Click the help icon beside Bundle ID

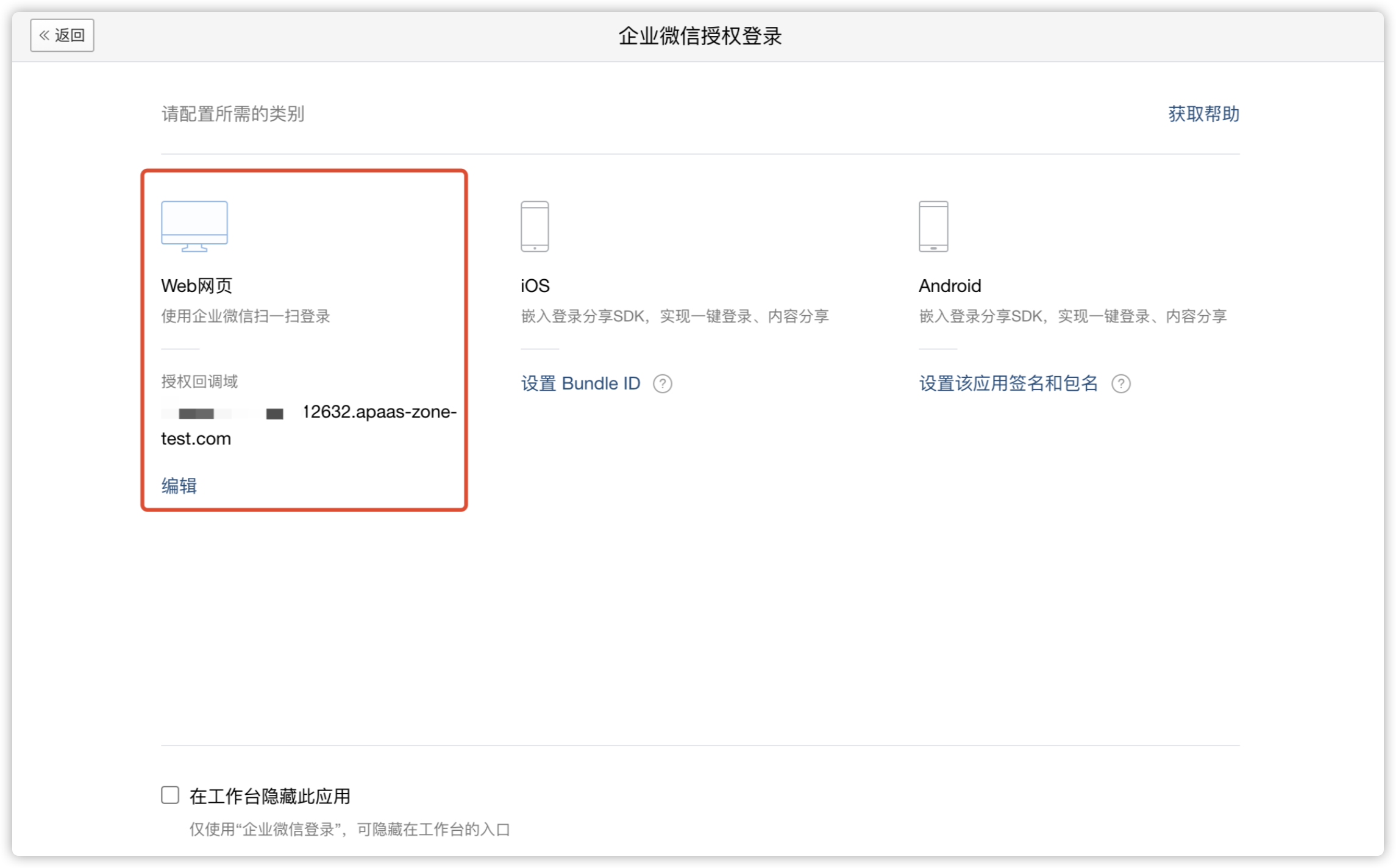point(662,384)
